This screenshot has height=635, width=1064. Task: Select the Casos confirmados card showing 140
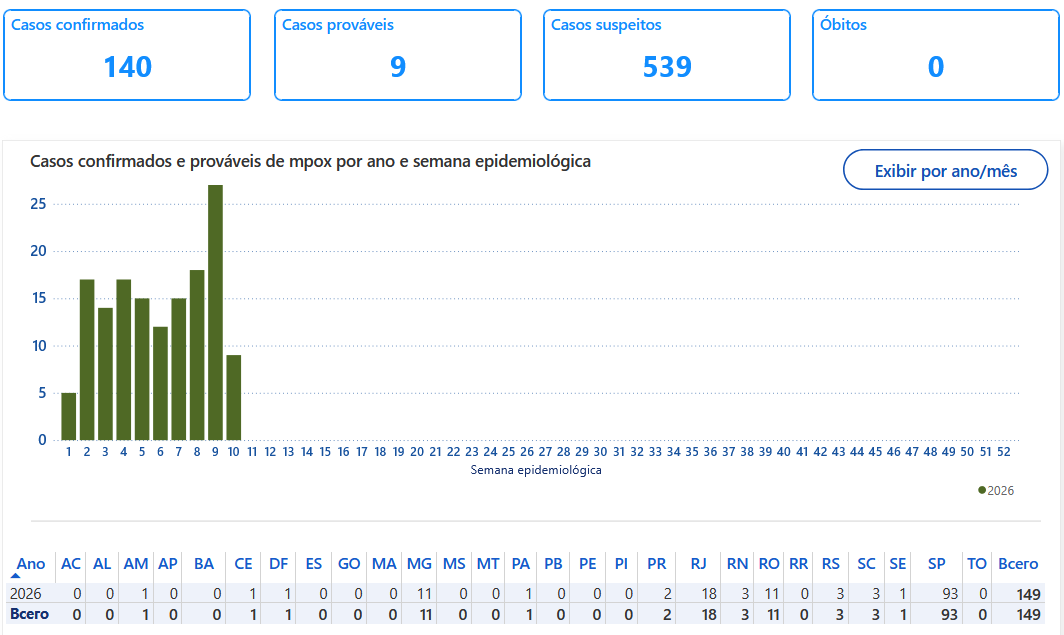coord(127,55)
